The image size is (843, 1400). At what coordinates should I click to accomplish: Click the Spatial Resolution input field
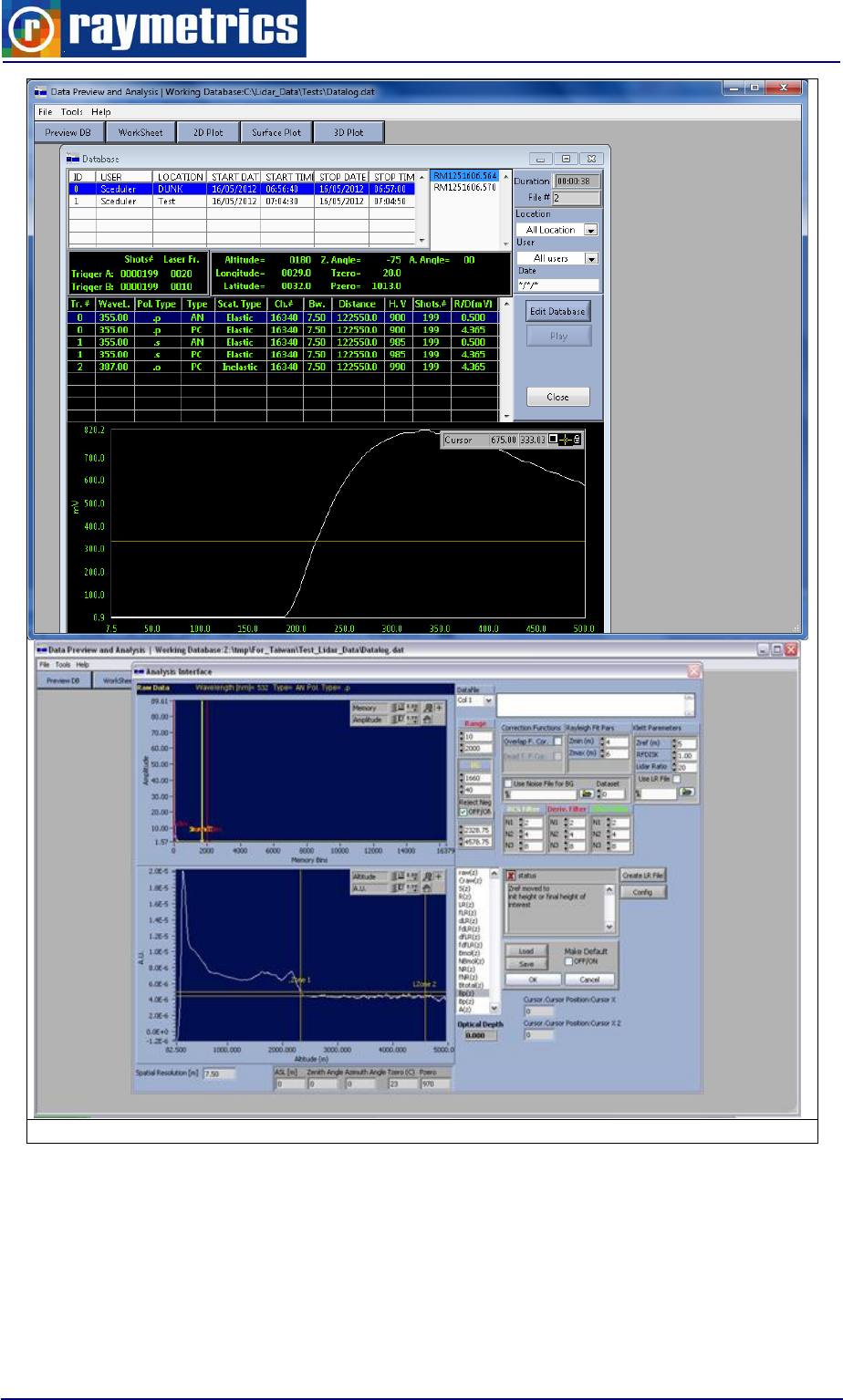(219, 1074)
